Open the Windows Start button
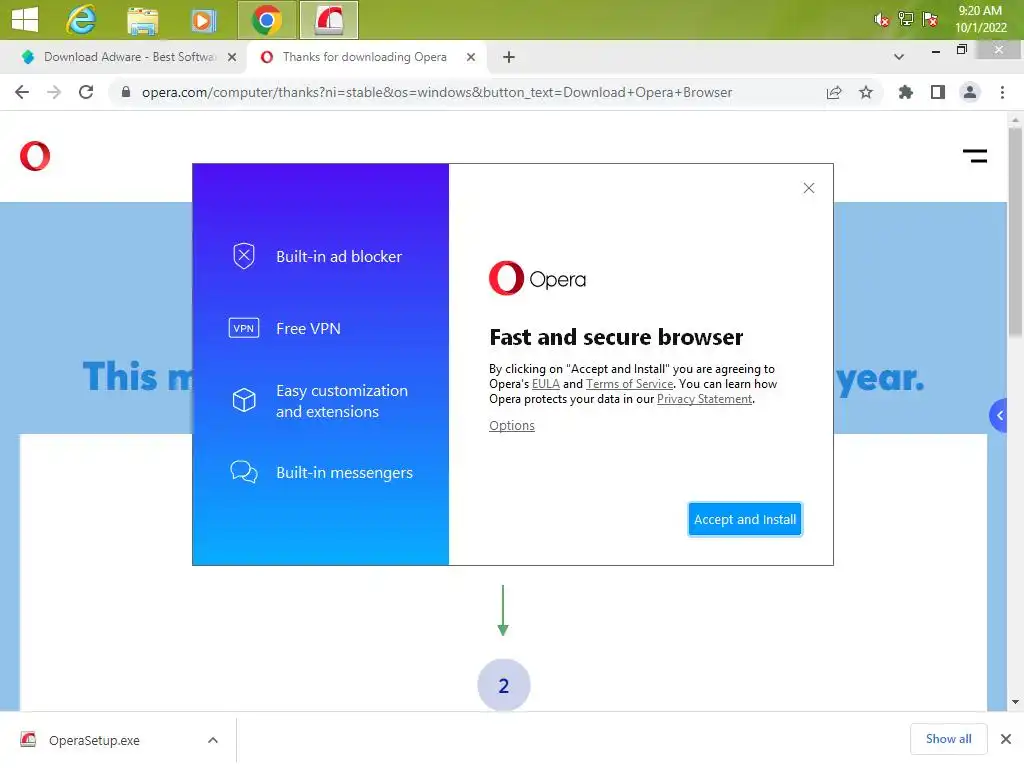The height and width of the screenshot is (768, 1024). [25, 20]
